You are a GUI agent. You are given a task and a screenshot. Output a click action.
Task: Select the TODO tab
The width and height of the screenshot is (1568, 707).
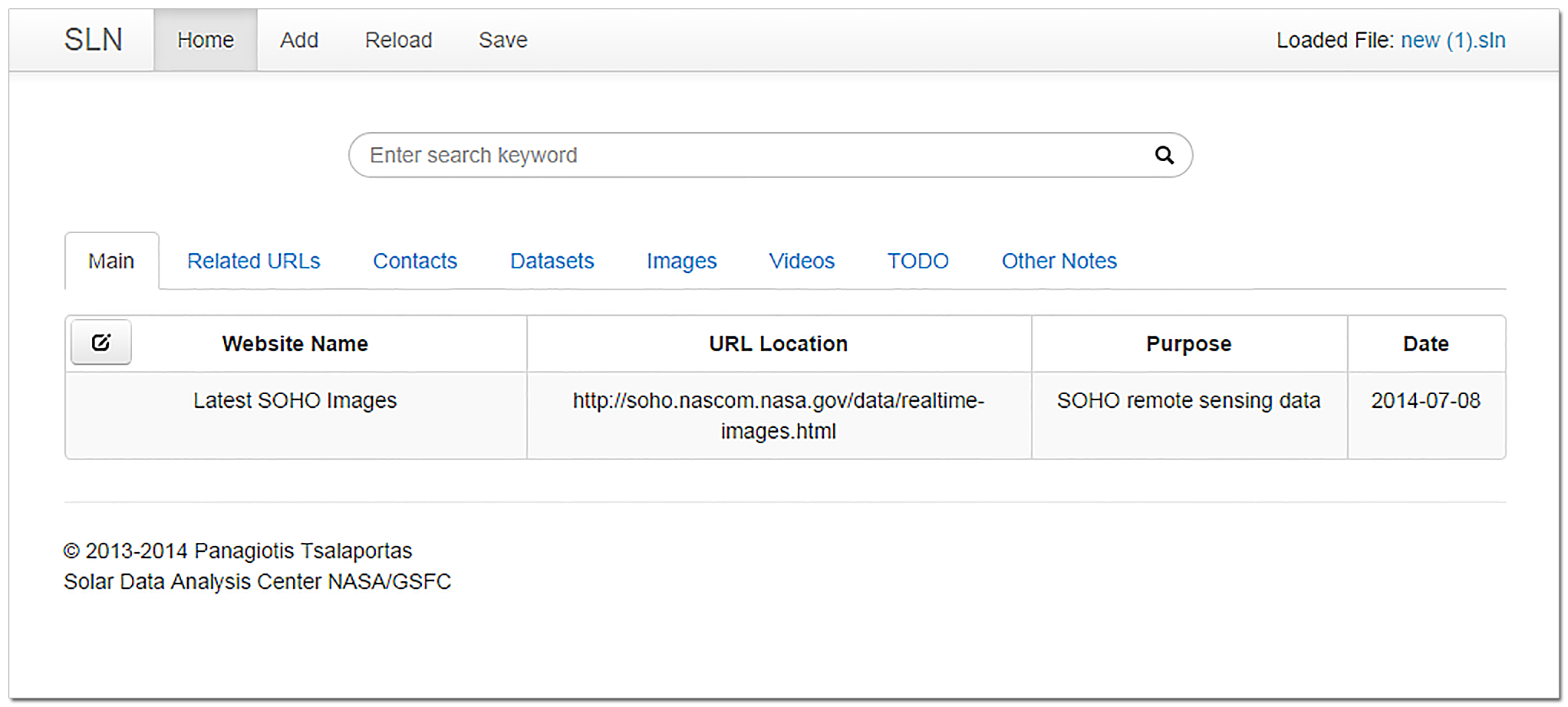917,261
